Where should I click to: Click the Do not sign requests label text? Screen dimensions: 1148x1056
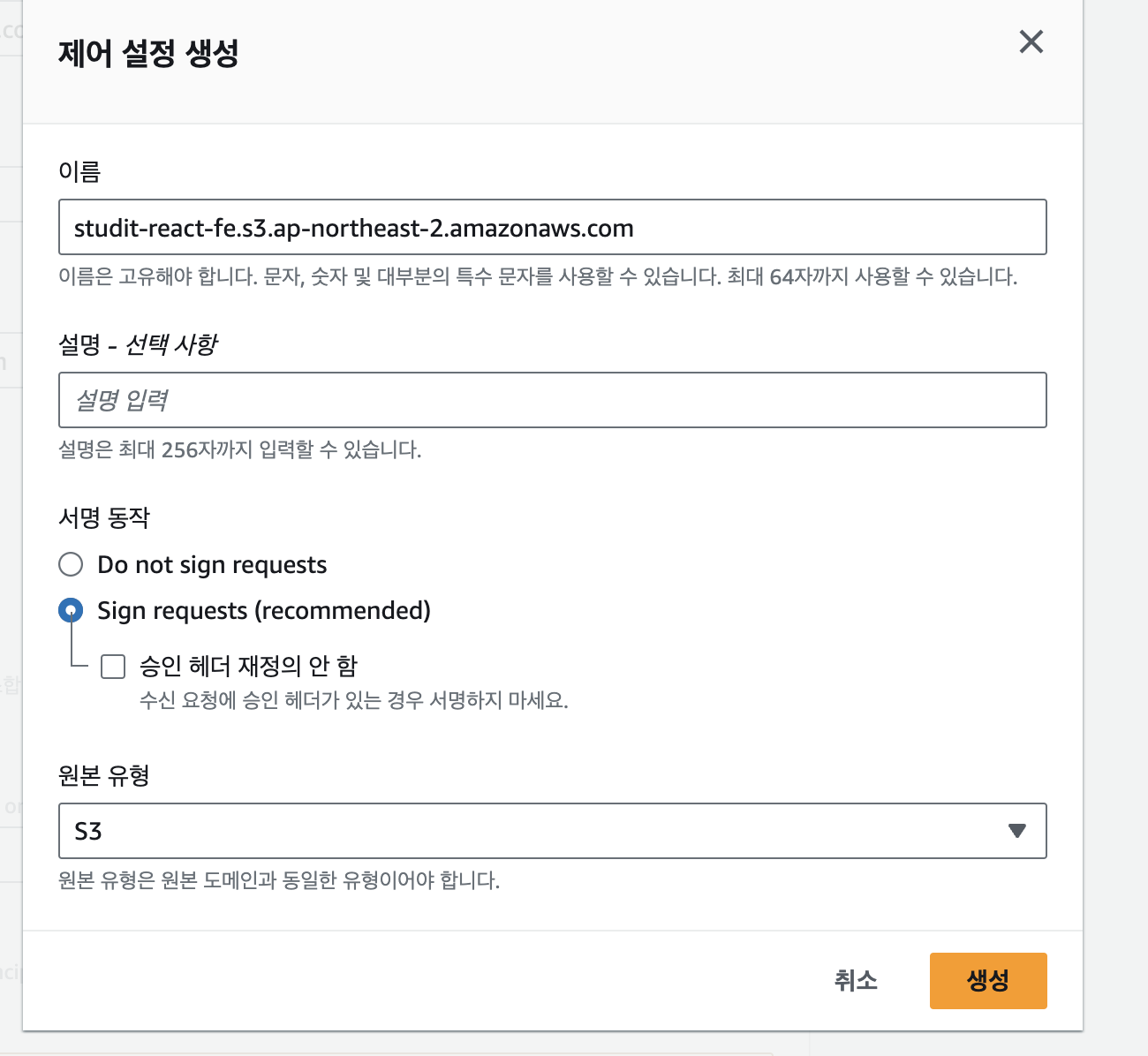point(212,565)
